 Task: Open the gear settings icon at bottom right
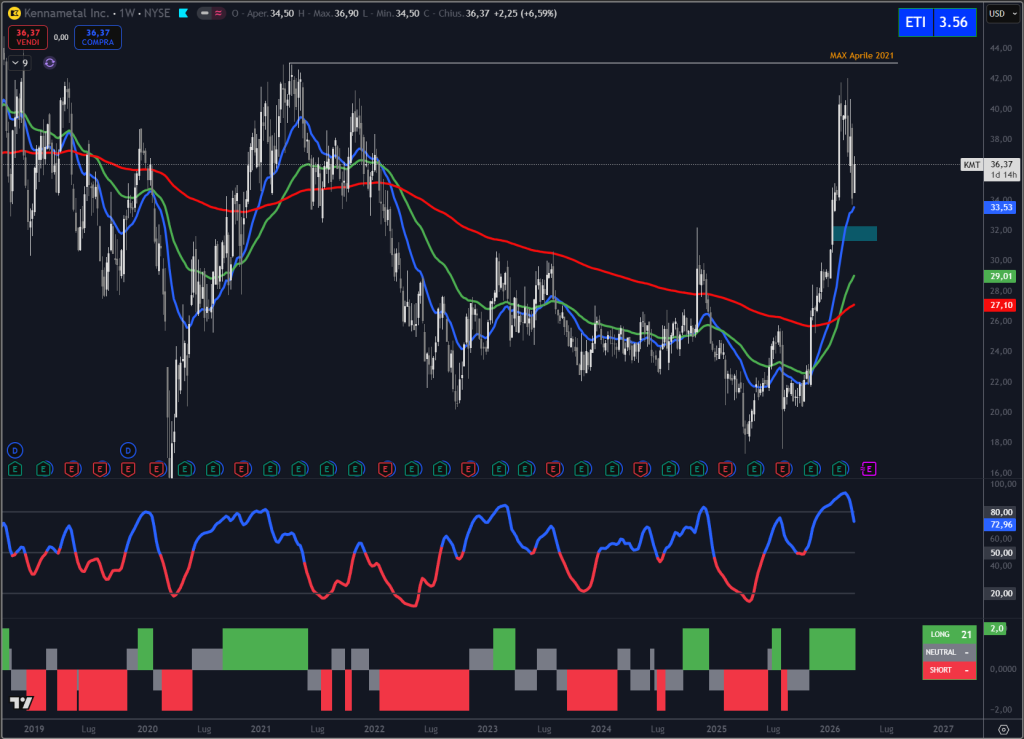[x=1004, y=732]
